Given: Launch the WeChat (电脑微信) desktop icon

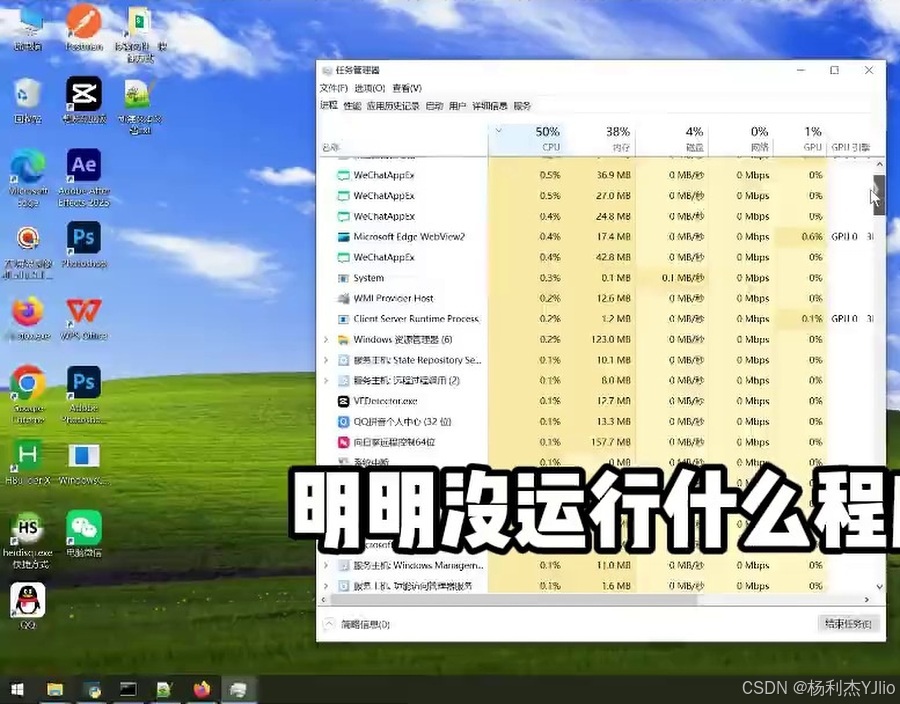Looking at the screenshot, I should click(84, 534).
